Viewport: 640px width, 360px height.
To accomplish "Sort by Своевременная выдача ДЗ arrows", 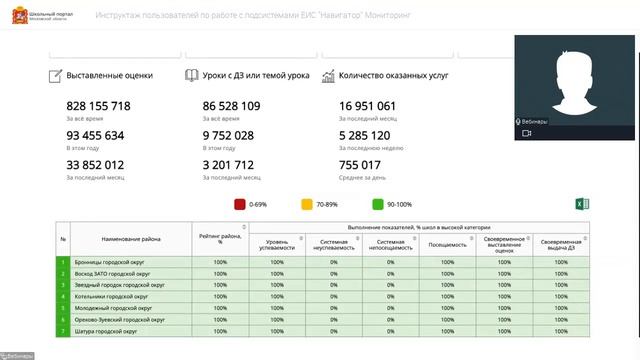I will tap(585, 238).
